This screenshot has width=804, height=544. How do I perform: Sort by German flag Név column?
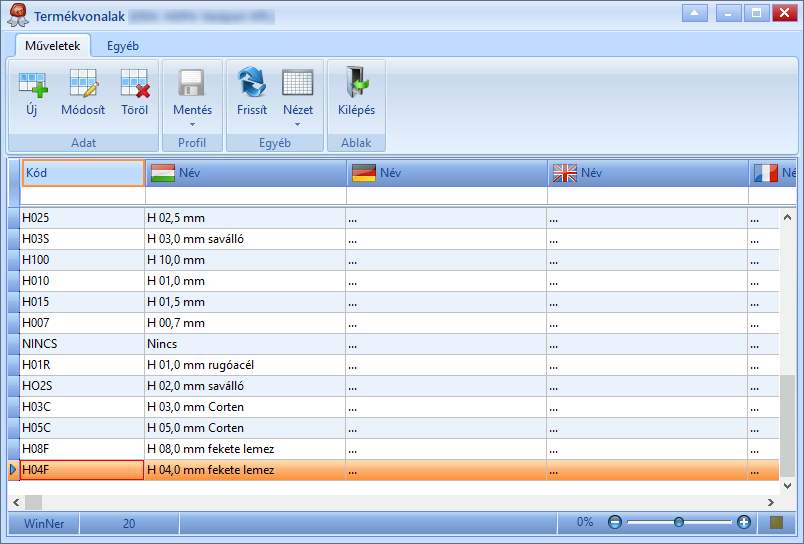tap(447, 173)
